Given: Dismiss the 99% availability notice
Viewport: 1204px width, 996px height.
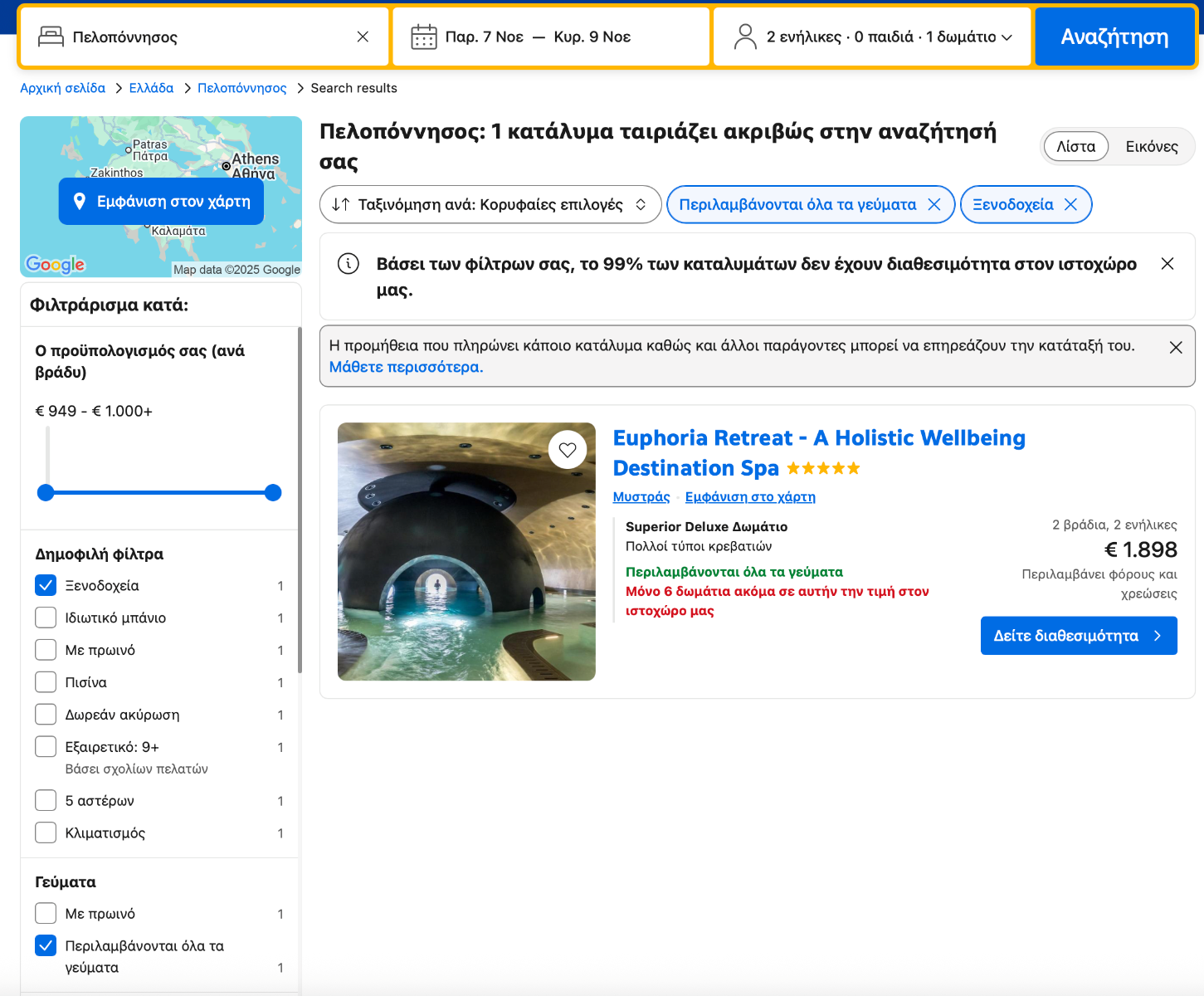Looking at the screenshot, I should [x=1167, y=263].
